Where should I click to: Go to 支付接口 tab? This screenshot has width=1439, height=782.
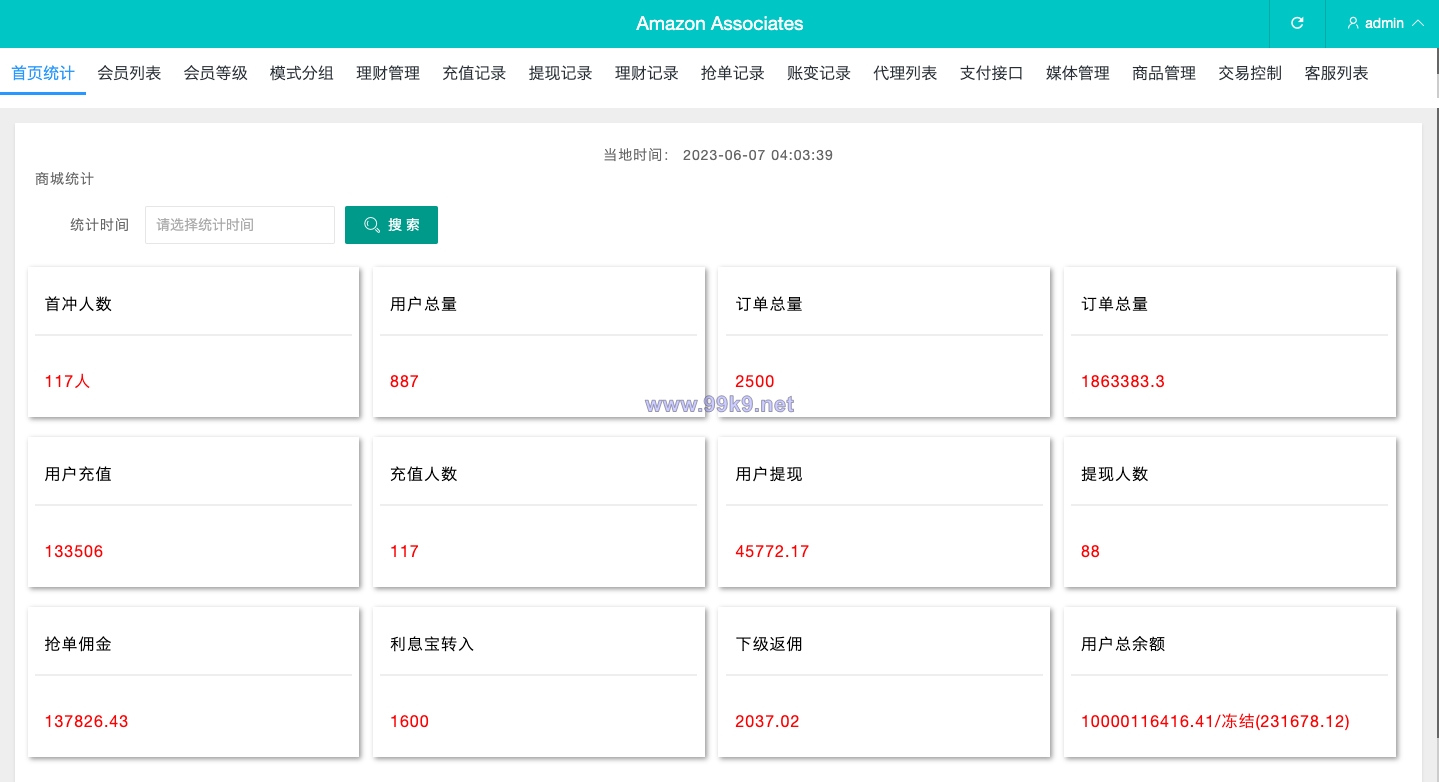[992, 73]
